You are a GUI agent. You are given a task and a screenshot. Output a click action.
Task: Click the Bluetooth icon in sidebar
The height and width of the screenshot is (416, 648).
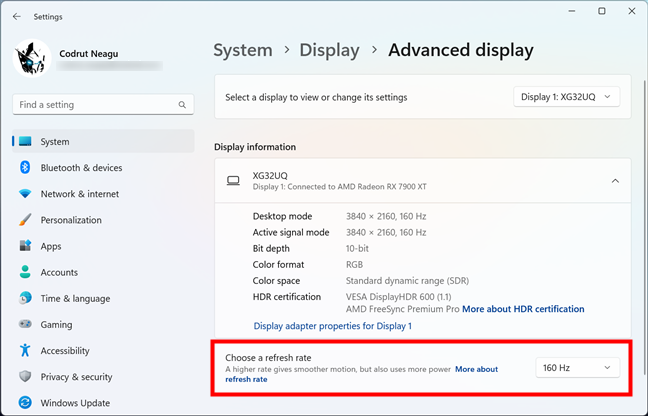pyautogui.click(x=25, y=168)
